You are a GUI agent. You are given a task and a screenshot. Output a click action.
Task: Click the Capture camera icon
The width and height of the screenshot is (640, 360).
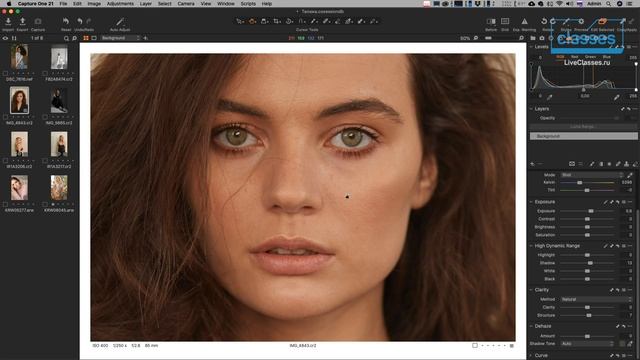[38, 21]
